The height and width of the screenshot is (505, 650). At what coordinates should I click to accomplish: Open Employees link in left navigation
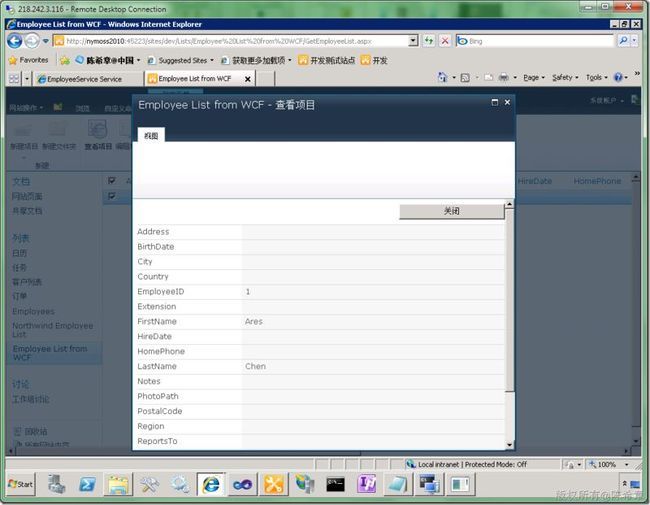point(33,311)
